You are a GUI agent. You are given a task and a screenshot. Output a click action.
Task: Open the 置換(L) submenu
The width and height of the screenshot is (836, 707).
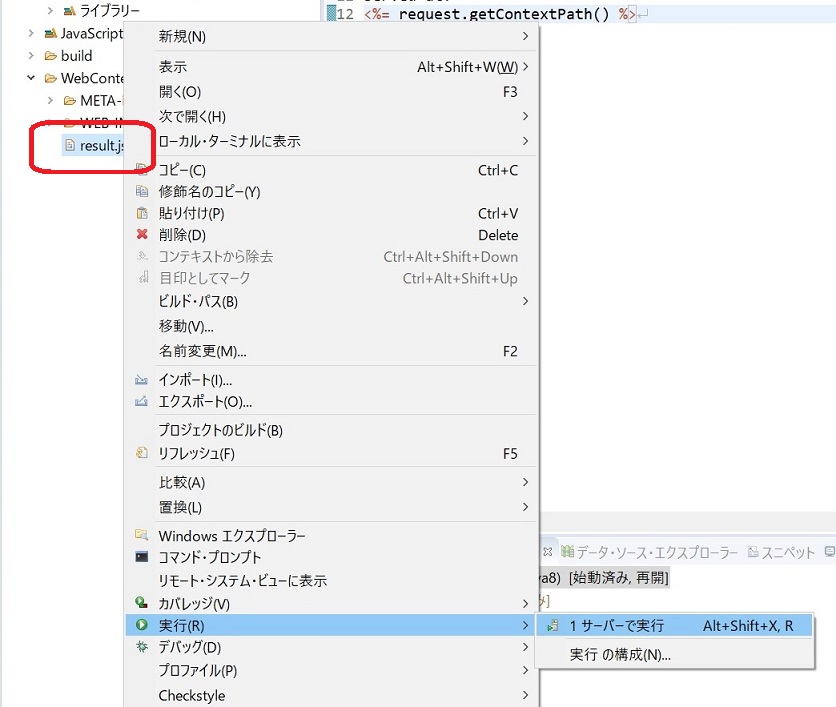tap(332, 507)
